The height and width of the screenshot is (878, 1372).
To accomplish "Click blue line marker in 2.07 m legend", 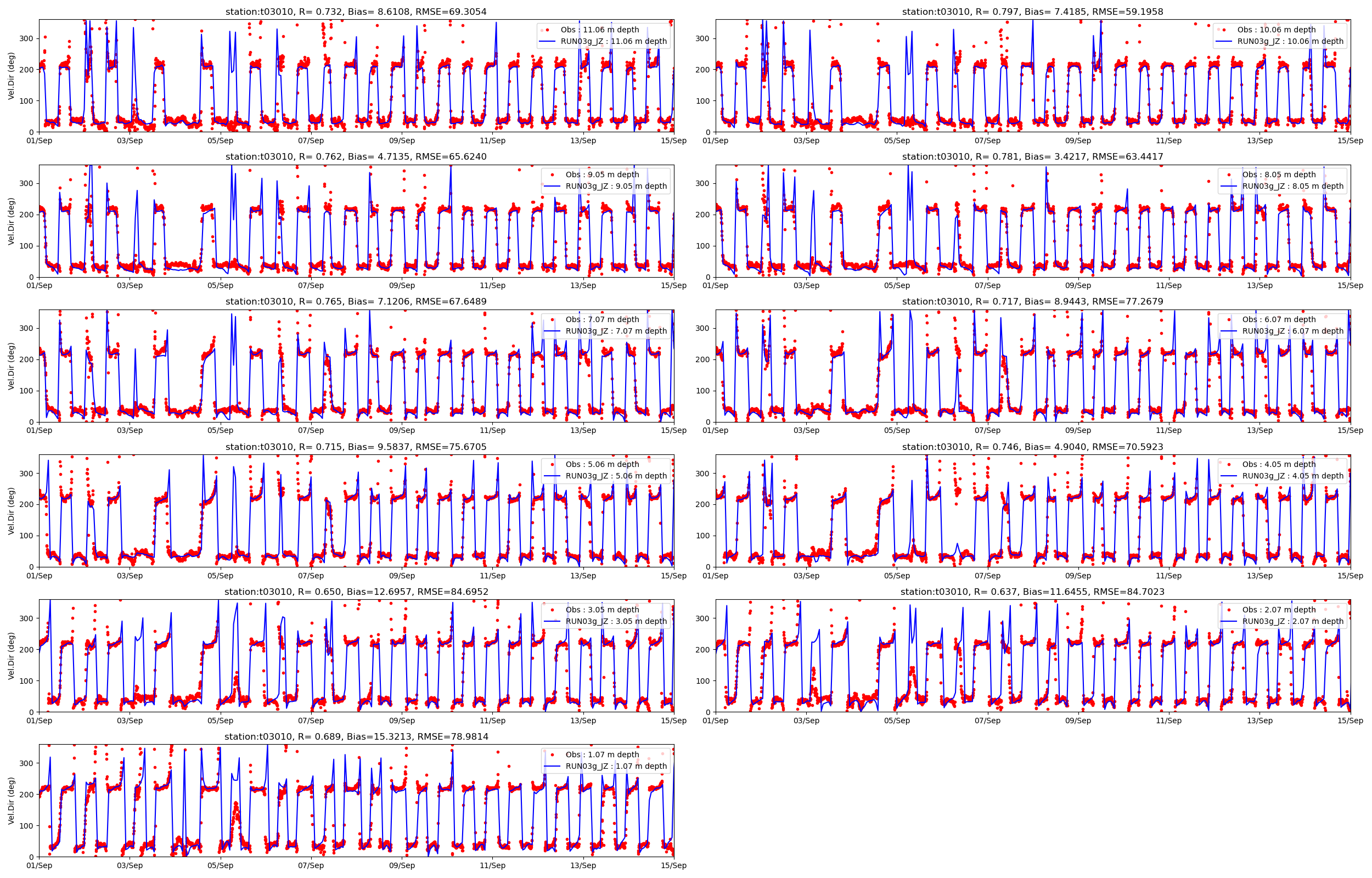I will 1228,621.
